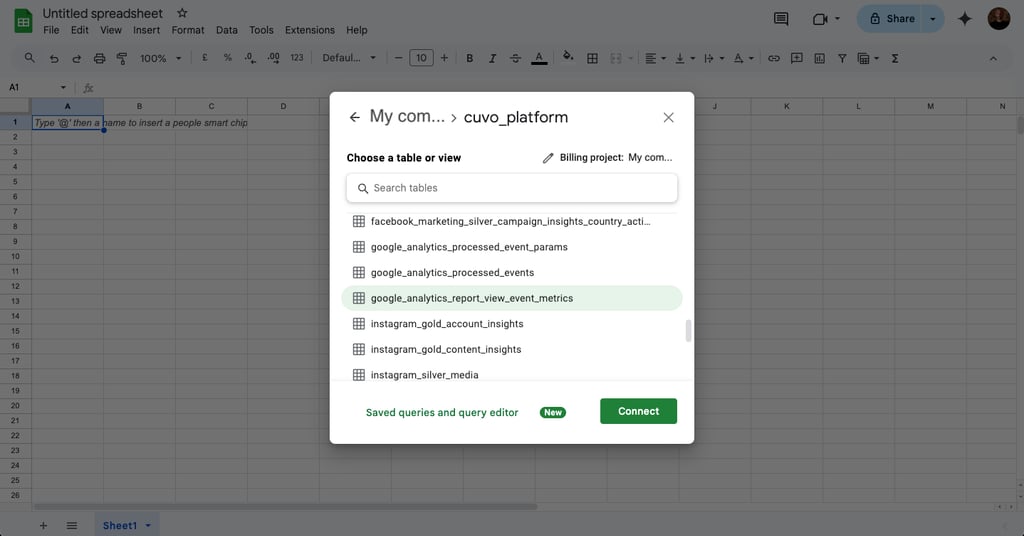Open the Functions sigma icon
The image size is (1024, 536).
[895, 58]
